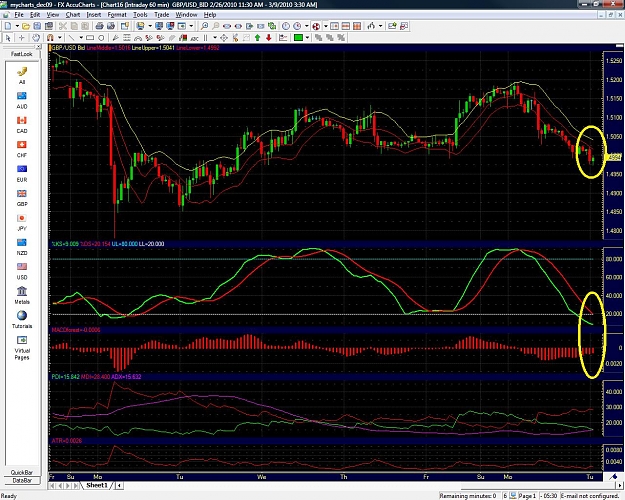This screenshot has height=500, width=625.
Task: Open the Chart menu
Action: coord(73,15)
